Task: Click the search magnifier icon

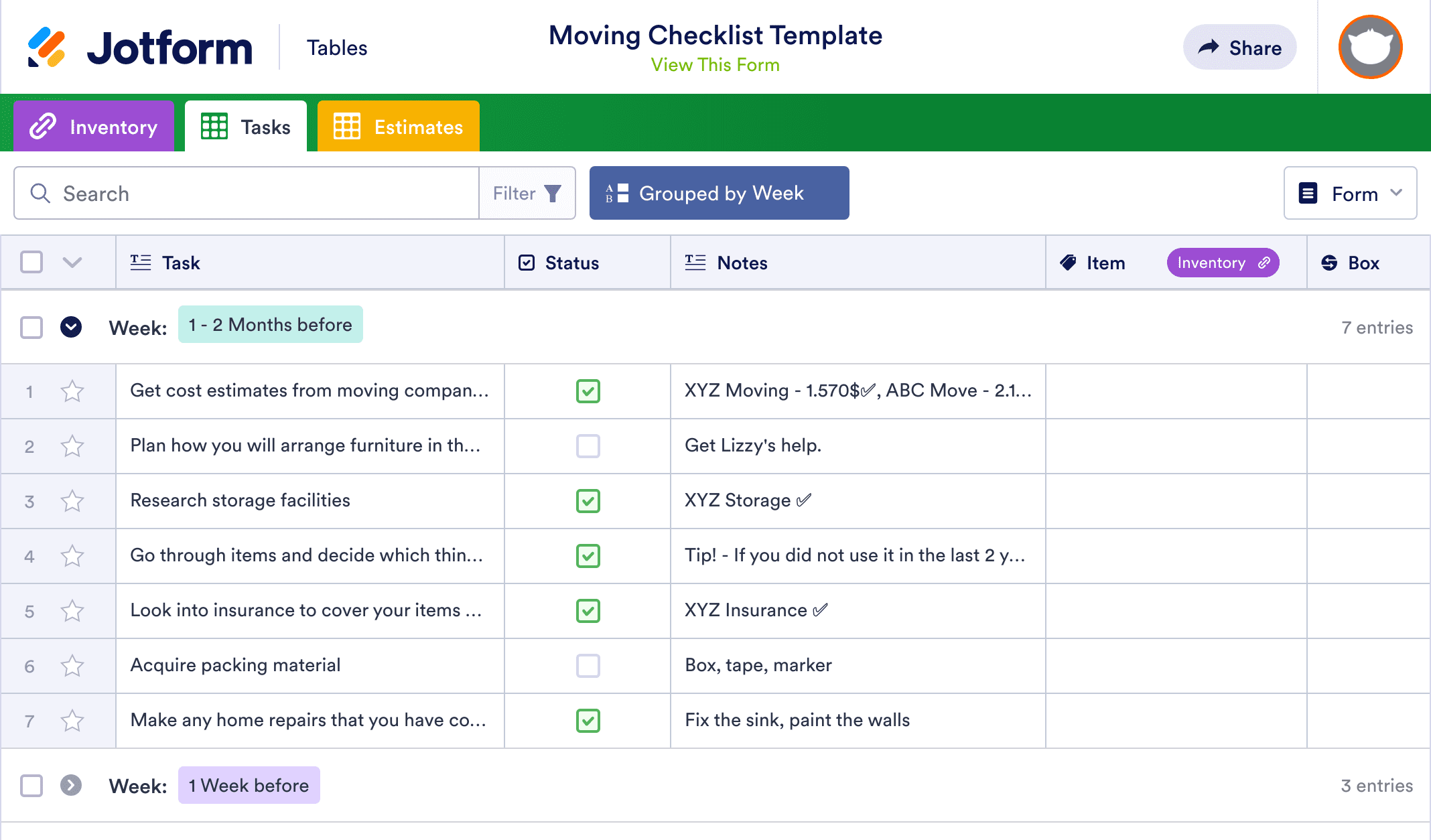Action: click(x=40, y=193)
